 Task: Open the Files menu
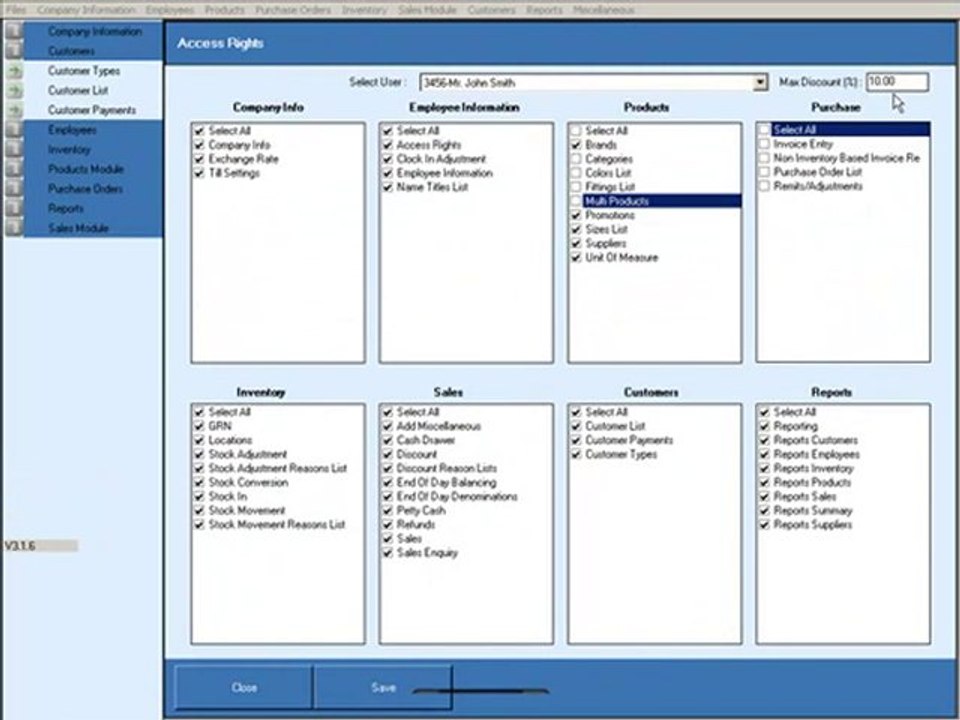[x=16, y=10]
